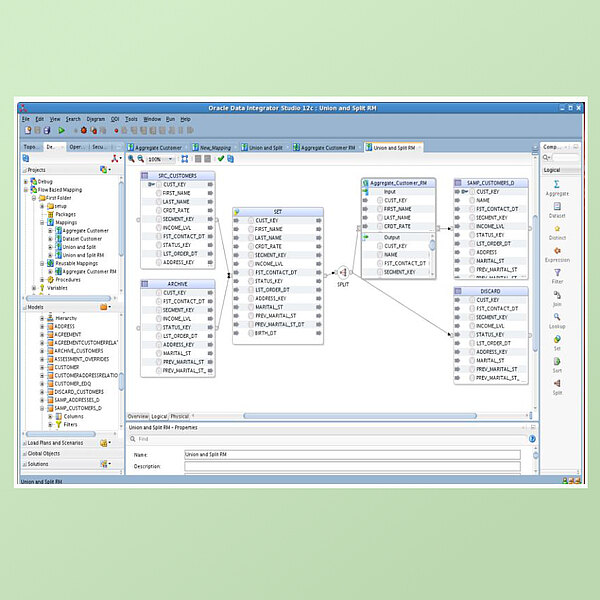Viewport: 600px width, 600px height.
Task: Click the SPLIT node in the diagram
Action: [342, 272]
